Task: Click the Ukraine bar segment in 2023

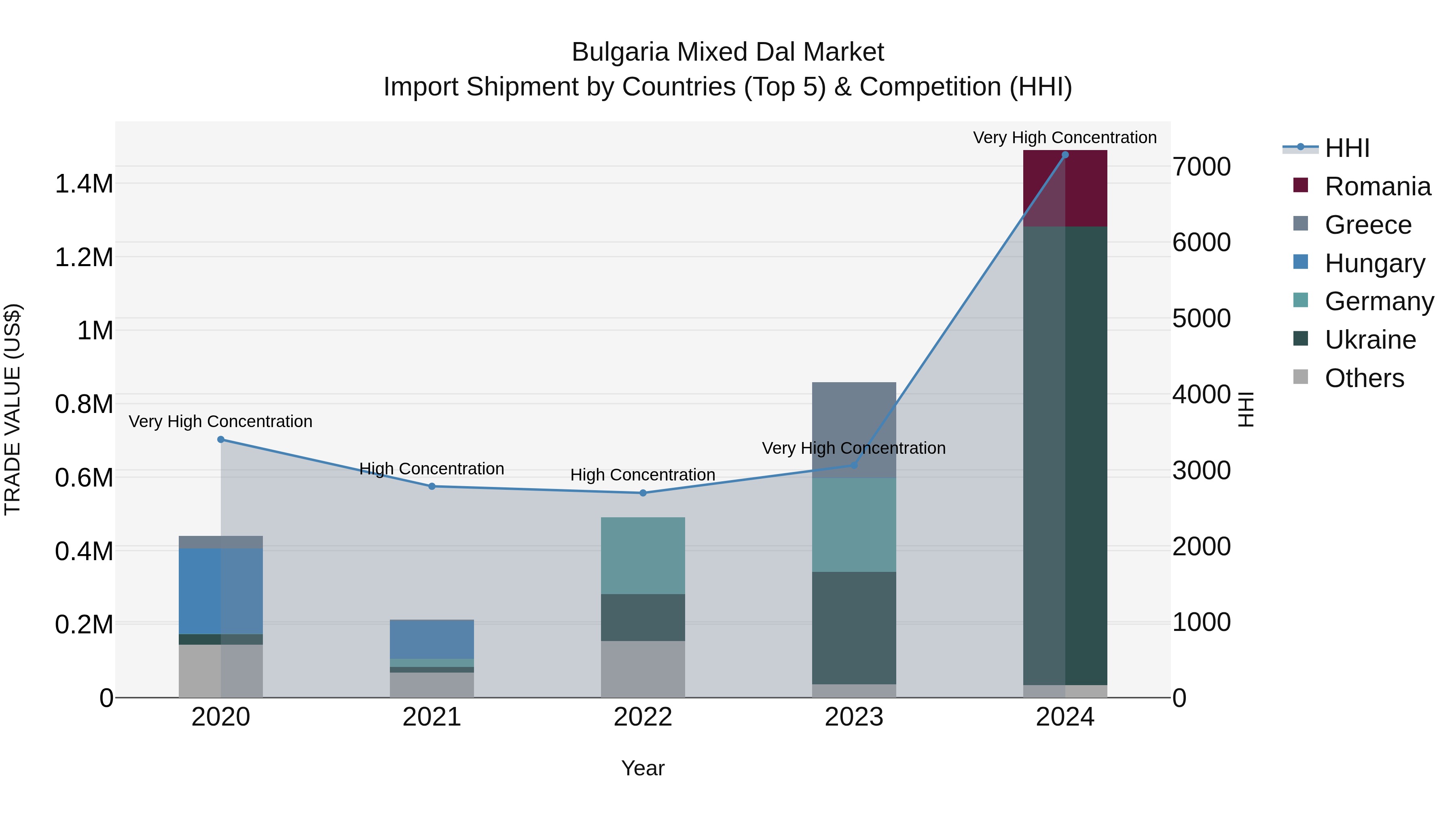Action: pyautogui.click(x=854, y=628)
